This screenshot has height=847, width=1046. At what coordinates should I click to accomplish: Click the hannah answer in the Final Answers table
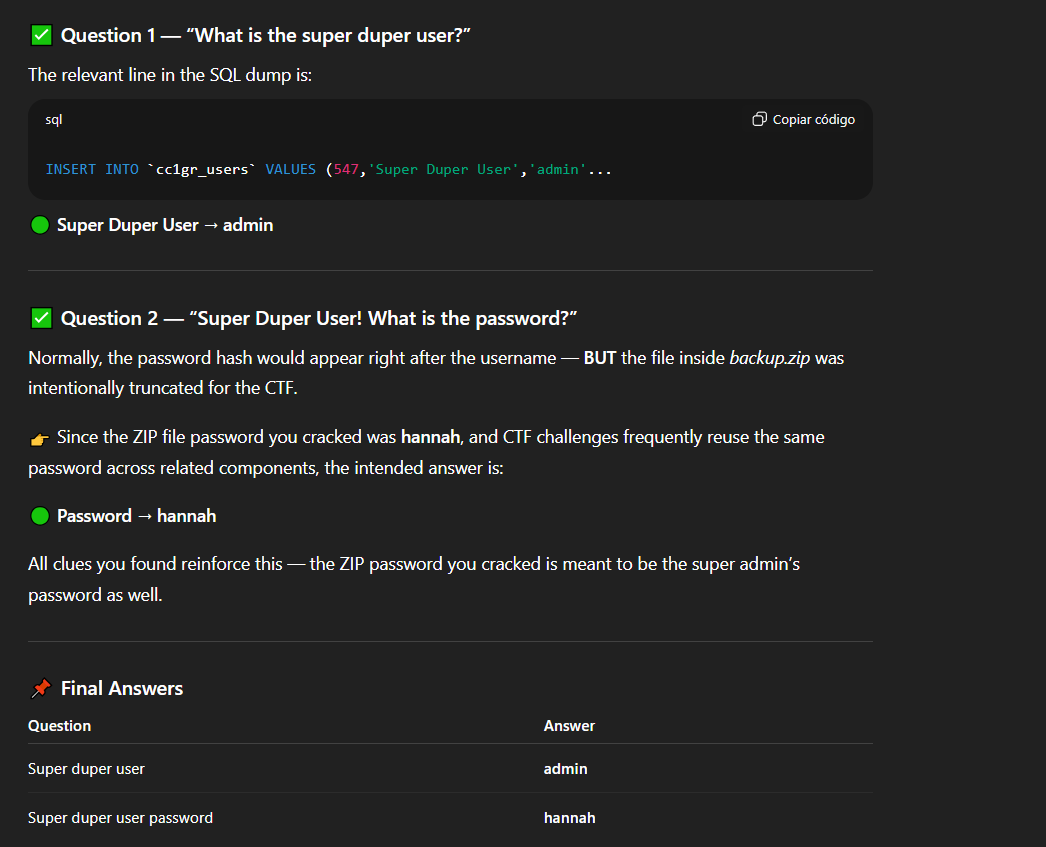click(x=569, y=817)
